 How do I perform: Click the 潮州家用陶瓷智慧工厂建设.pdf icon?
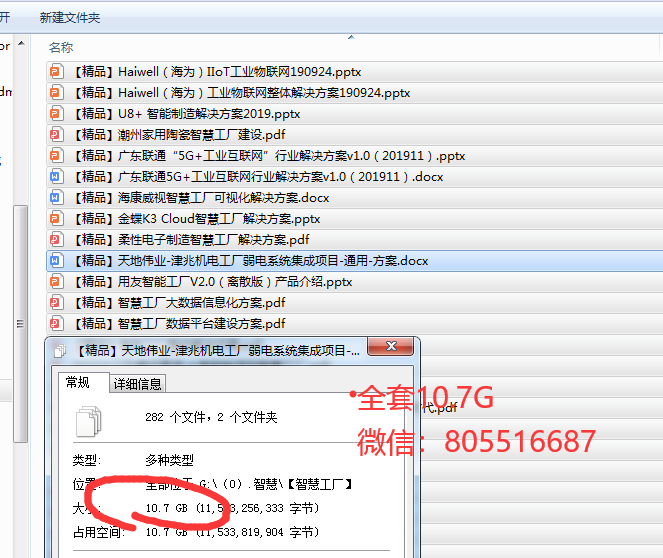[x=56, y=135]
